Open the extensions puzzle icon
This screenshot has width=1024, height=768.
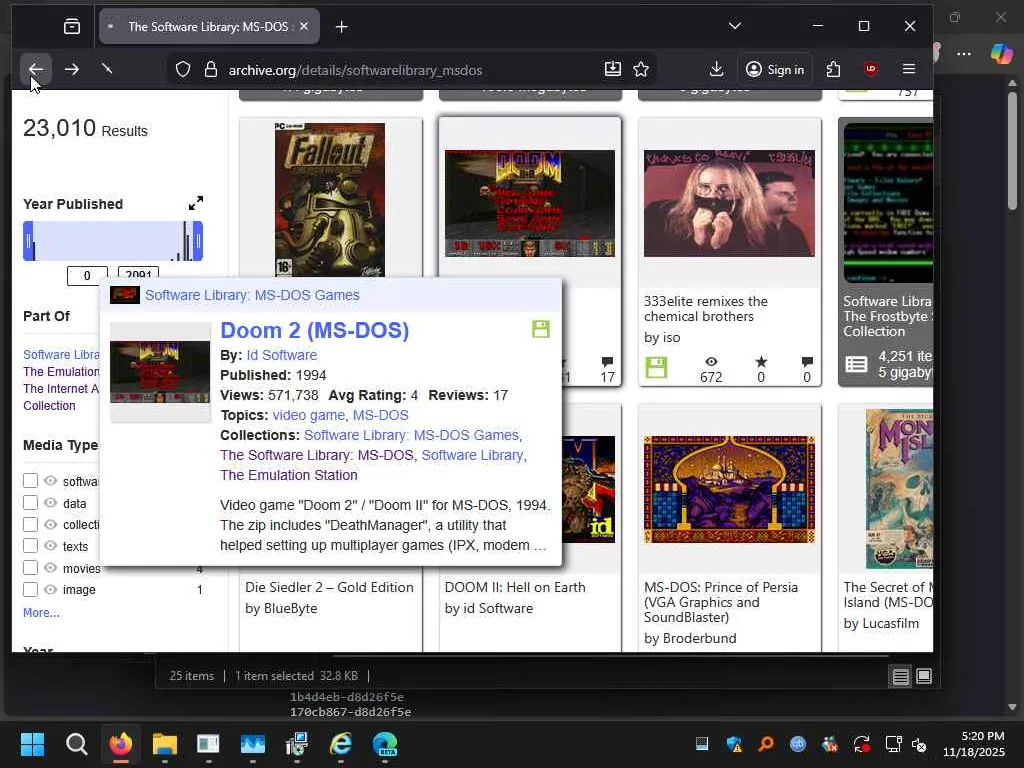833,69
